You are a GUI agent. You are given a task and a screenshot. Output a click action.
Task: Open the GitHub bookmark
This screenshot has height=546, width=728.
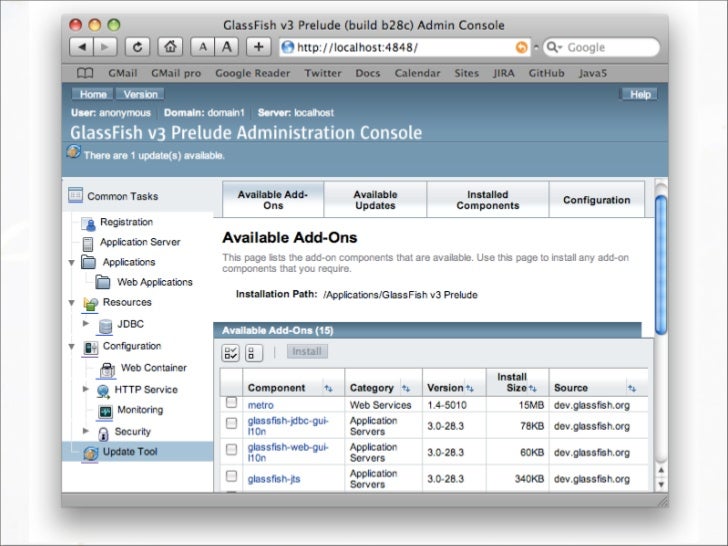(546, 73)
